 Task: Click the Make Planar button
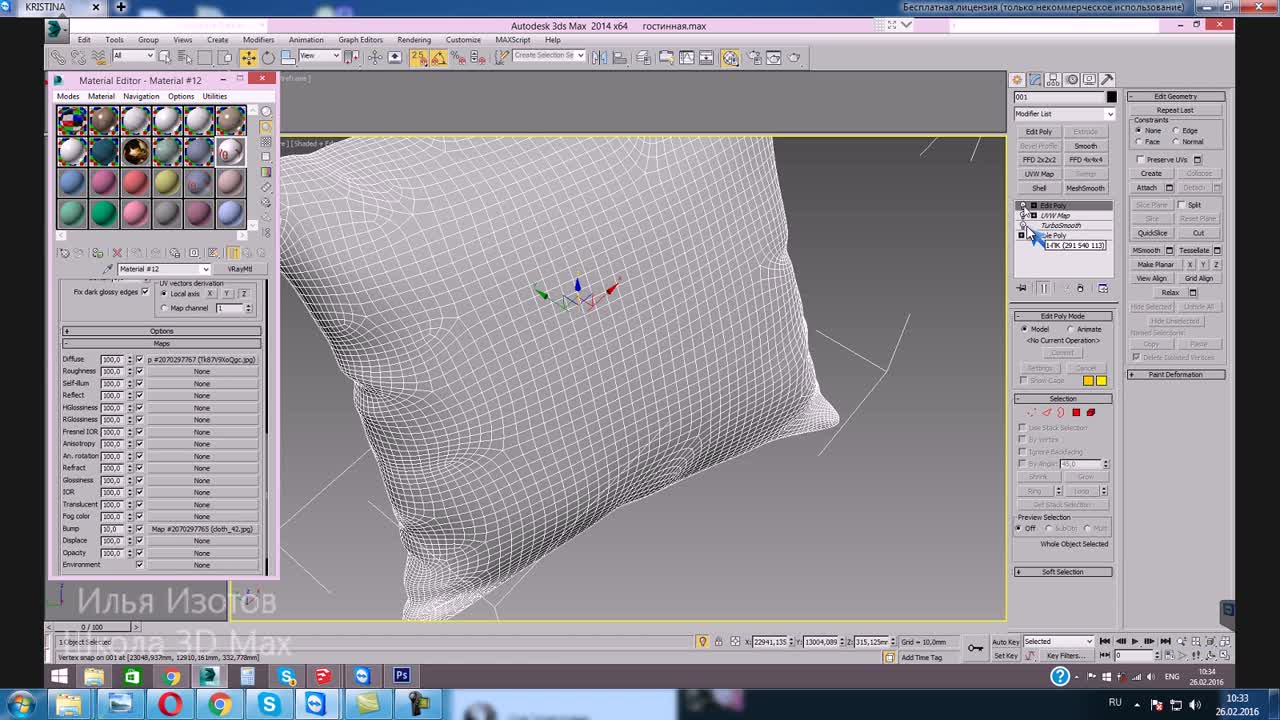pos(1156,265)
